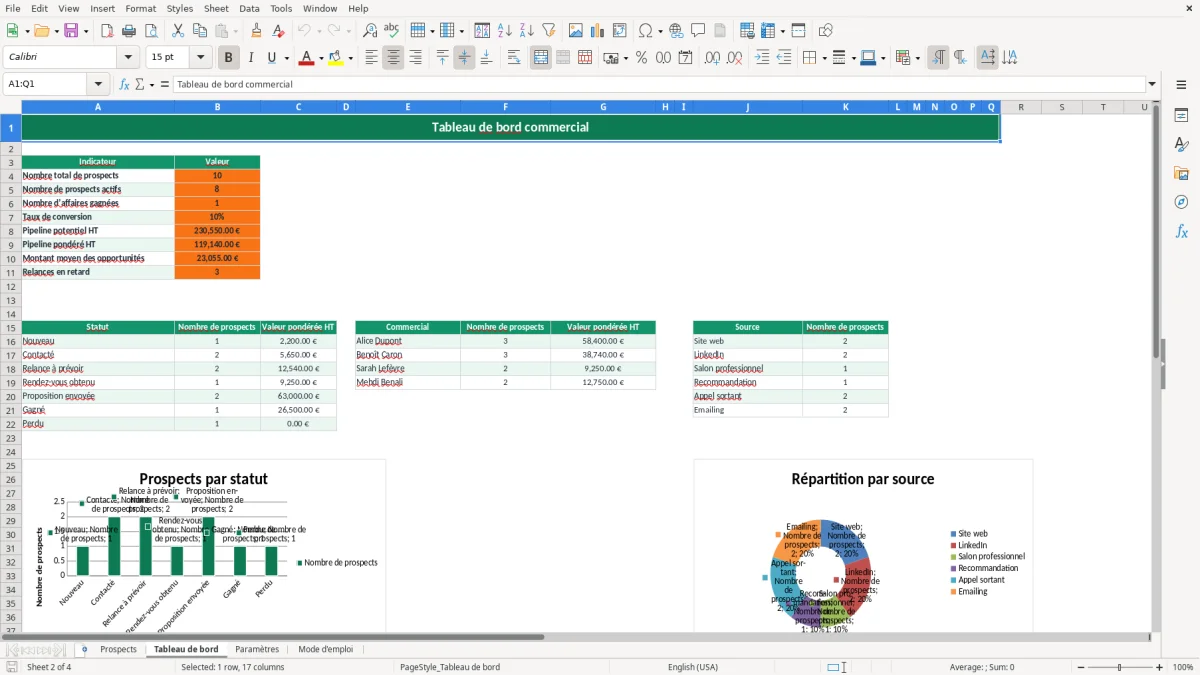Select Clone Formatting paintbrush

click(256, 31)
